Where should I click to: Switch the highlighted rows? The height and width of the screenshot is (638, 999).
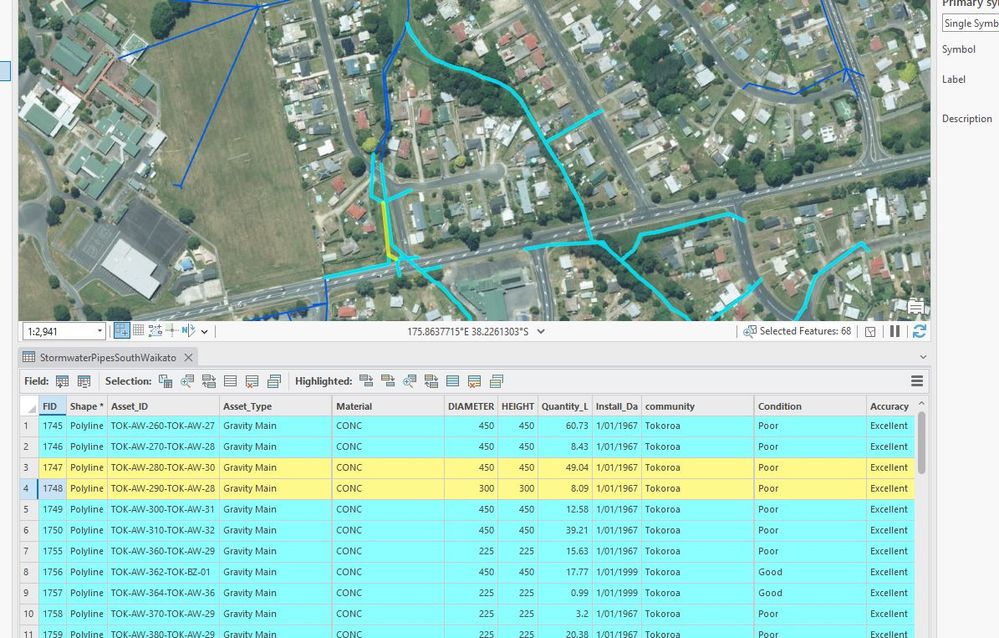pos(431,381)
